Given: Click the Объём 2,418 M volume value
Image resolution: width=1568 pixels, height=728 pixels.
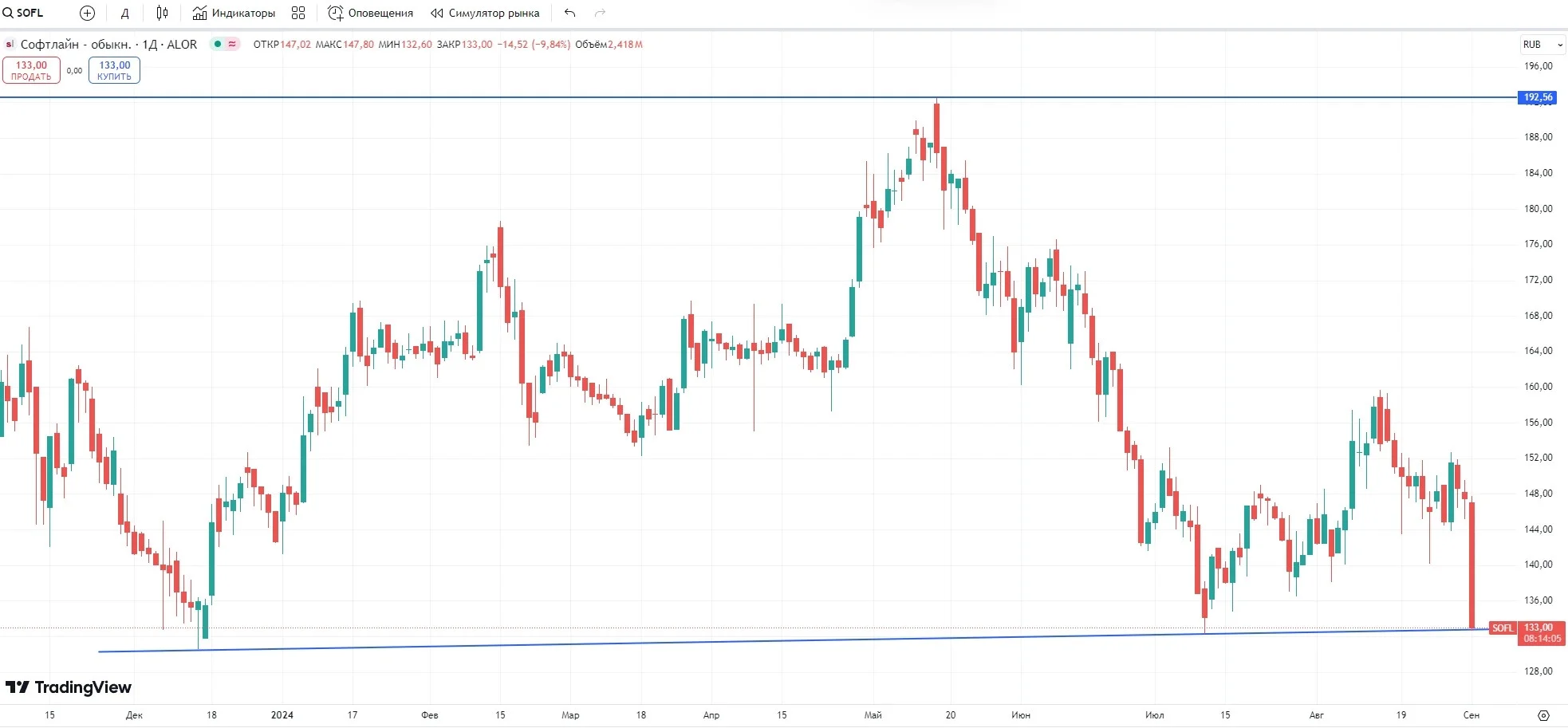Looking at the screenshot, I should click(x=609, y=45).
